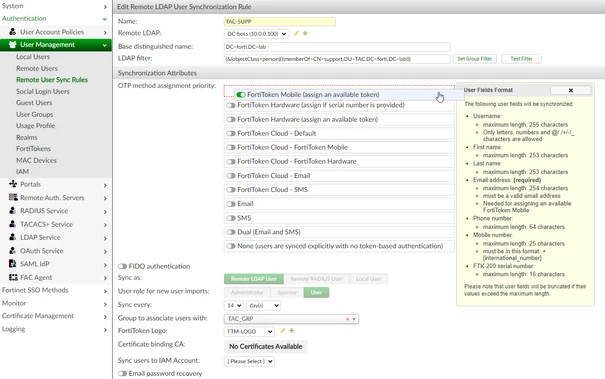Viewport: 605px width, 379px height.
Task: Open FortiTokens page
Action: pos(33,149)
